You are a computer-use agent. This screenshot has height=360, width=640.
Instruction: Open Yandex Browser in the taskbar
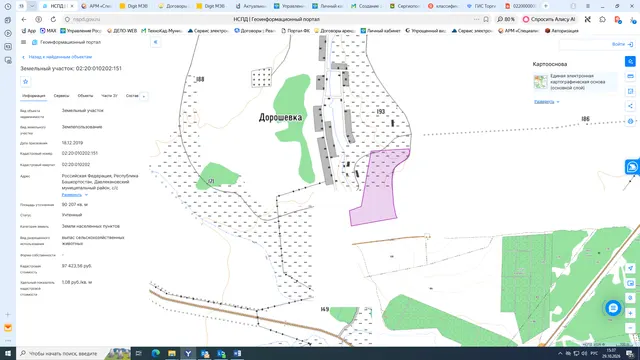click(x=188, y=353)
